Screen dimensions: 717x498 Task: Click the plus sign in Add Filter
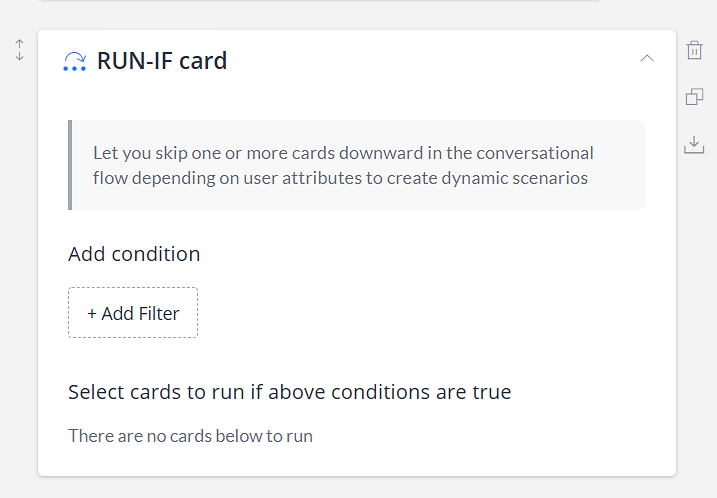pyautogui.click(x=92, y=314)
